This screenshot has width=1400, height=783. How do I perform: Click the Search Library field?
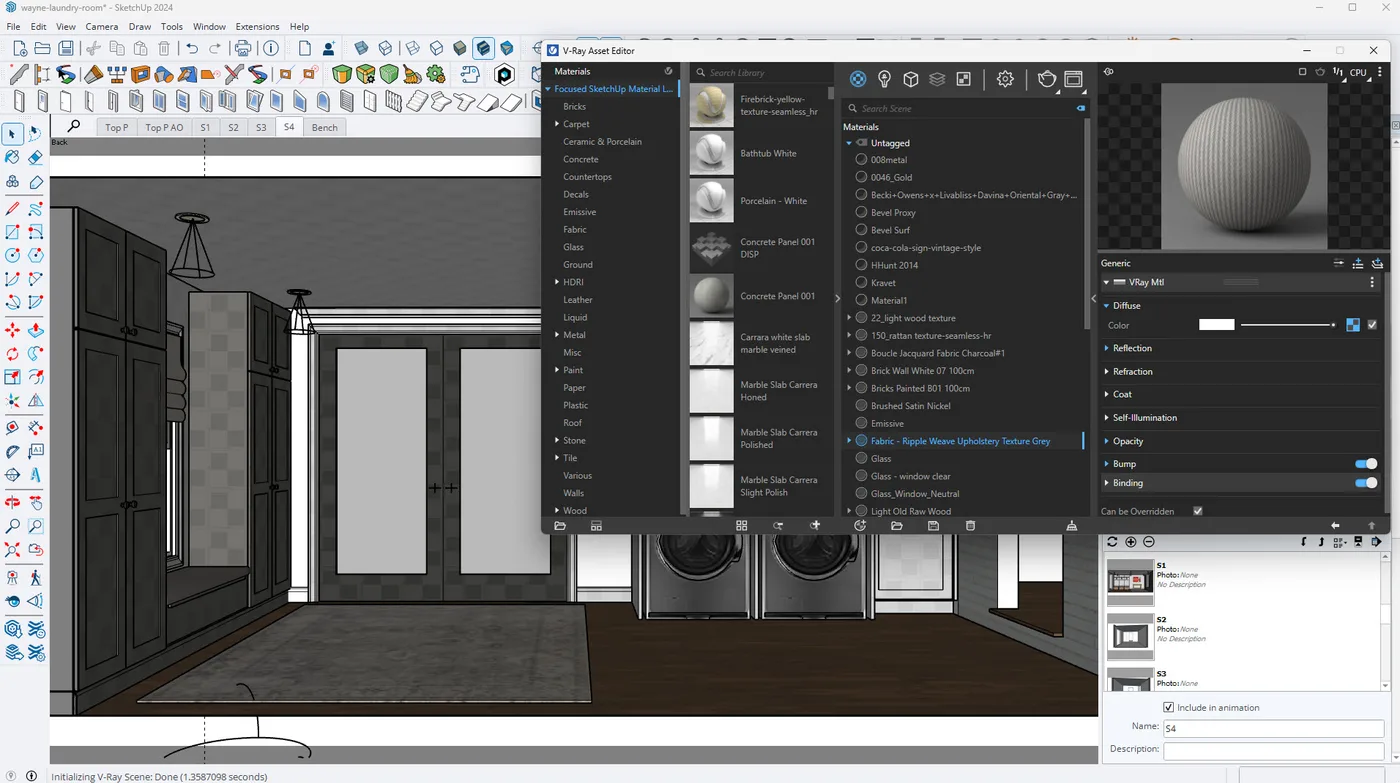coord(760,72)
